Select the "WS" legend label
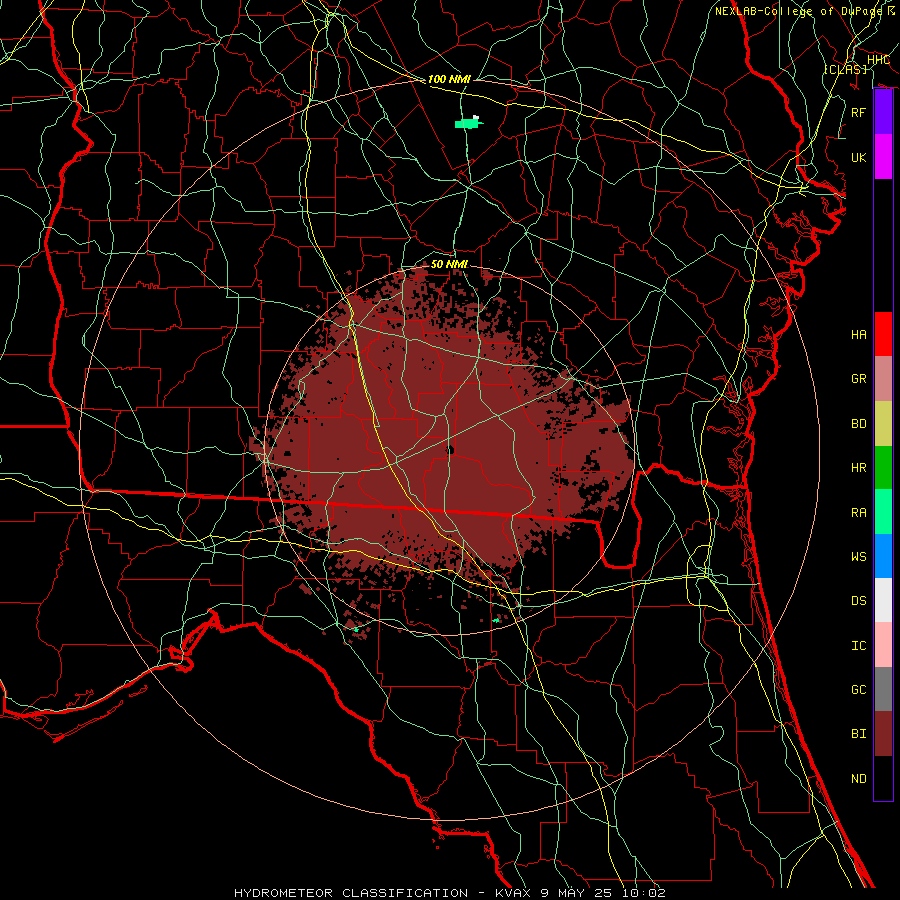 coord(859,556)
